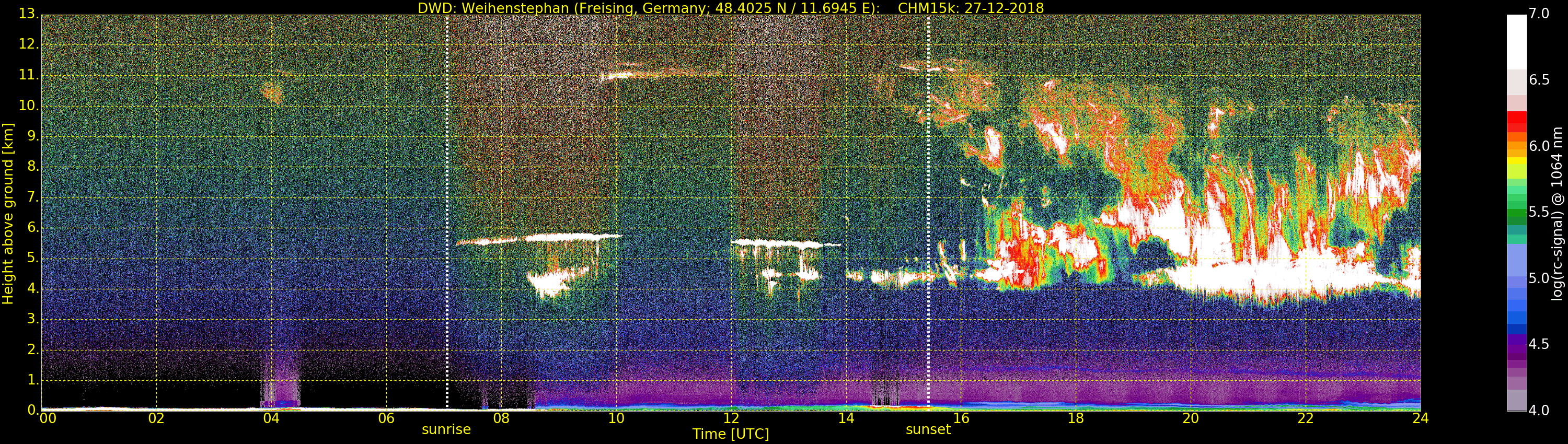
Task: Click the colorbar tick label '7.0'
Action: pos(1539,14)
